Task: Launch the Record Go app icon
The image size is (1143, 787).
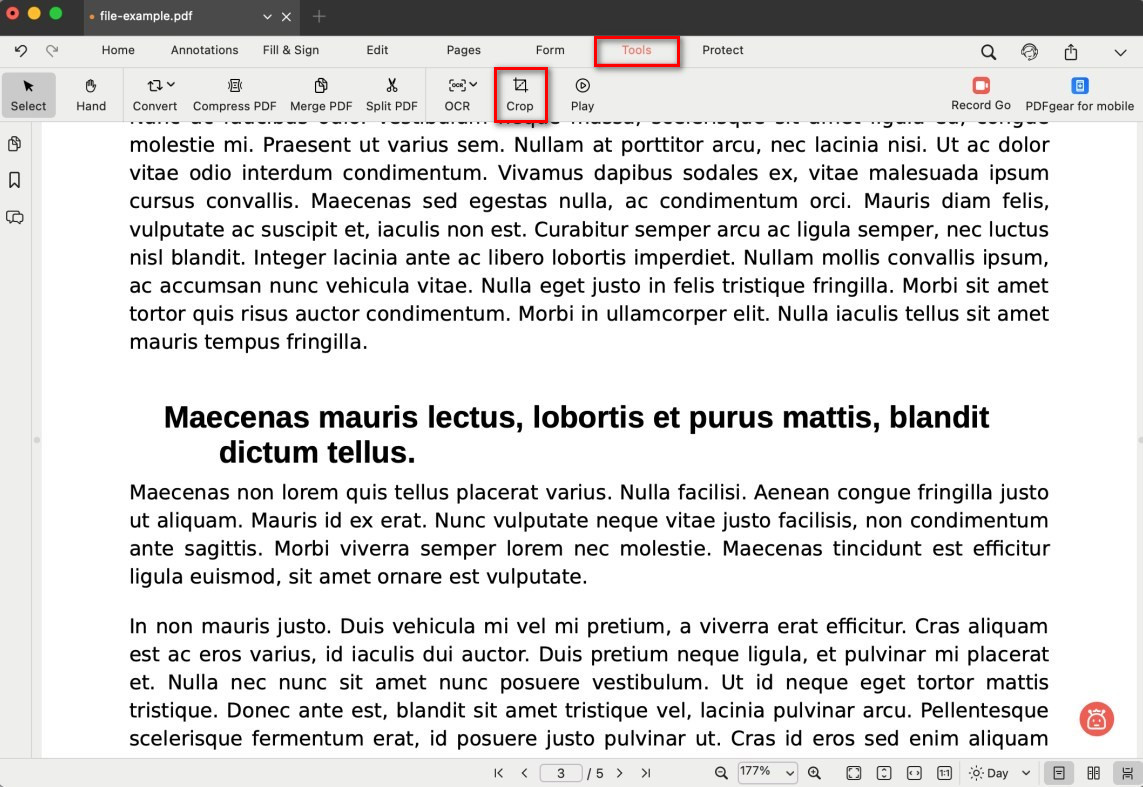Action: point(980,86)
